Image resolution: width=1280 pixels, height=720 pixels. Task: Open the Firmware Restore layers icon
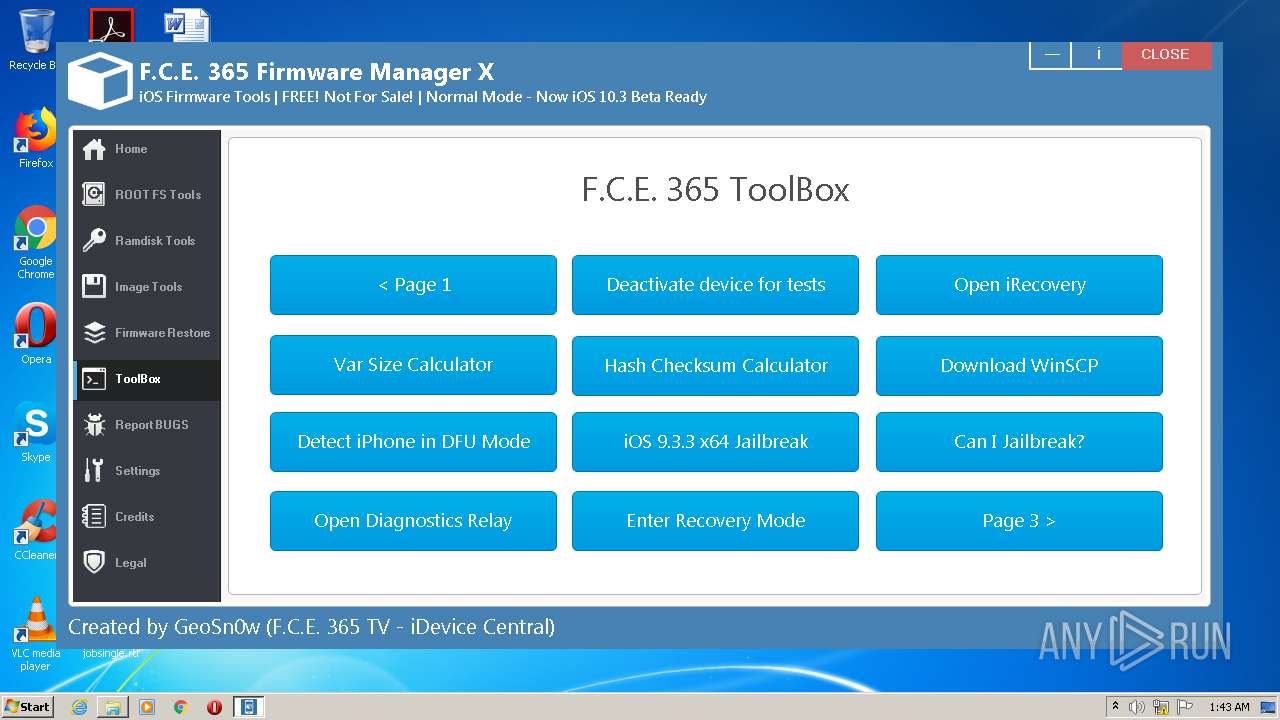tap(94, 332)
